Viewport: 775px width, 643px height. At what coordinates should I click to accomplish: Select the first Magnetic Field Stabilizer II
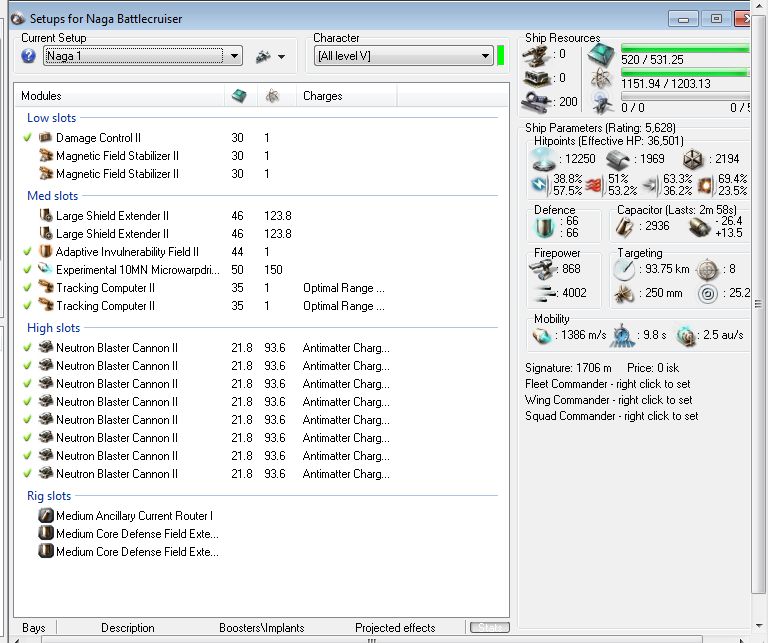(x=117, y=156)
